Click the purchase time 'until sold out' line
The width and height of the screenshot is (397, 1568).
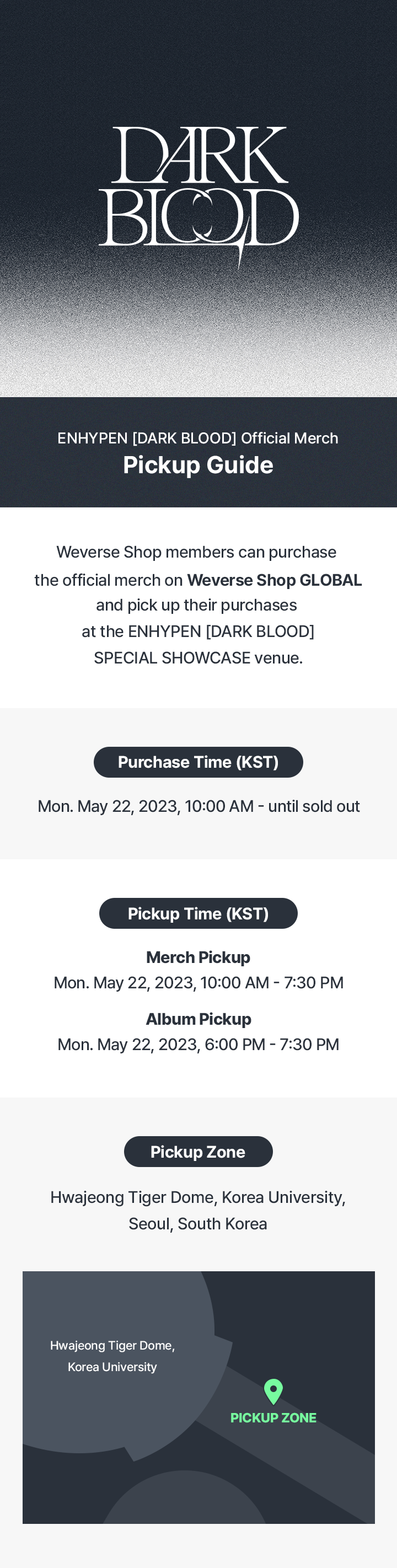click(x=198, y=806)
